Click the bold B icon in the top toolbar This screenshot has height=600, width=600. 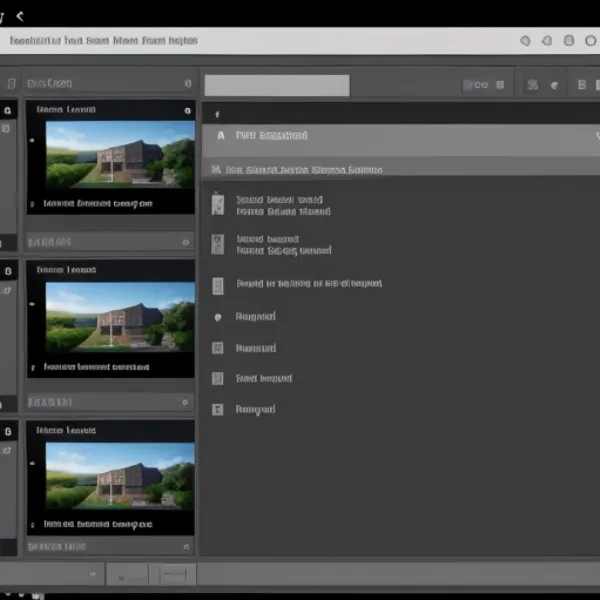pyautogui.click(x=581, y=86)
